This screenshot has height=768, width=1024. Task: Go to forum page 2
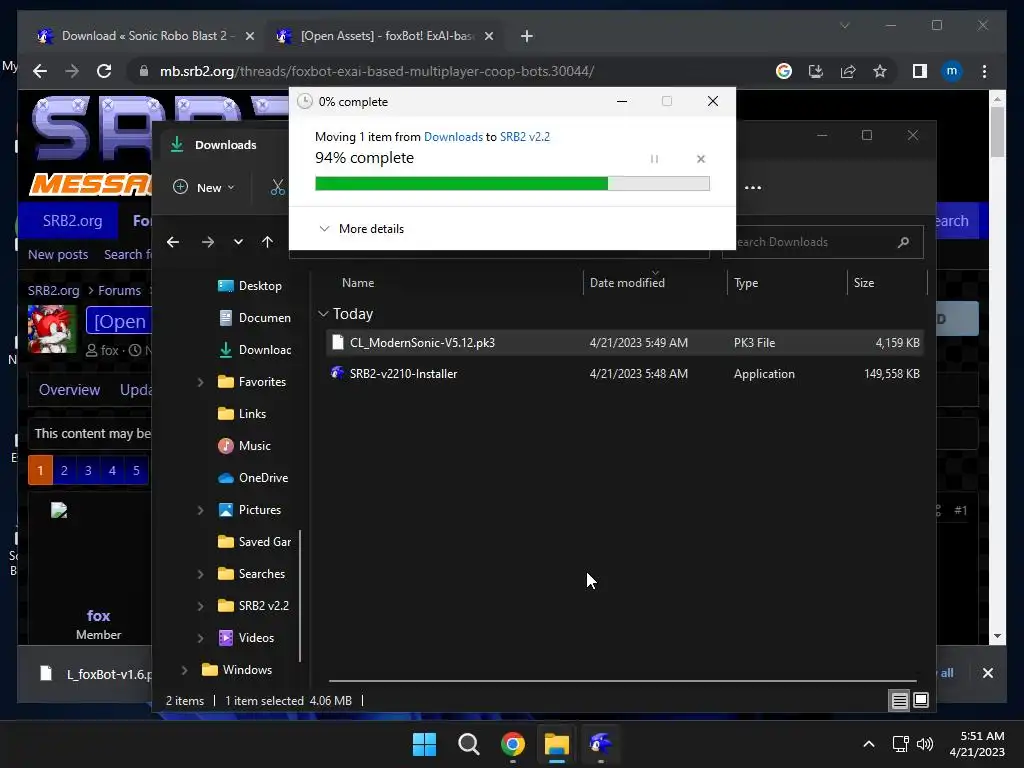click(x=64, y=470)
